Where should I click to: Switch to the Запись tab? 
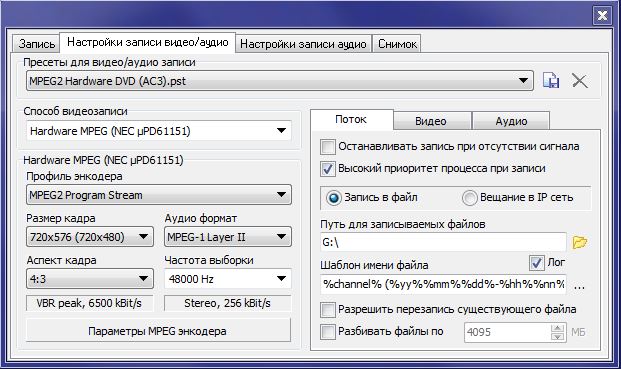pyautogui.click(x=36, y=44)
